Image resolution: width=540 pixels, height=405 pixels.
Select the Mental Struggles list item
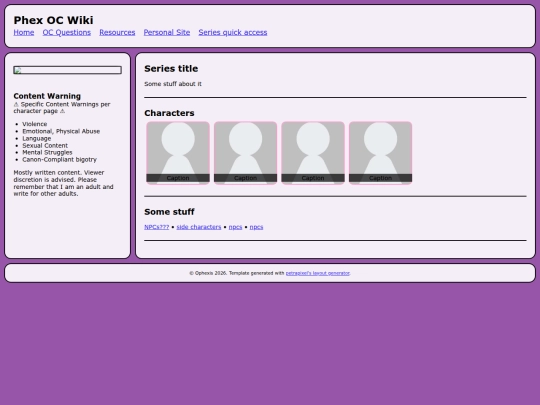pyautogui.click(x=47, y=152)
